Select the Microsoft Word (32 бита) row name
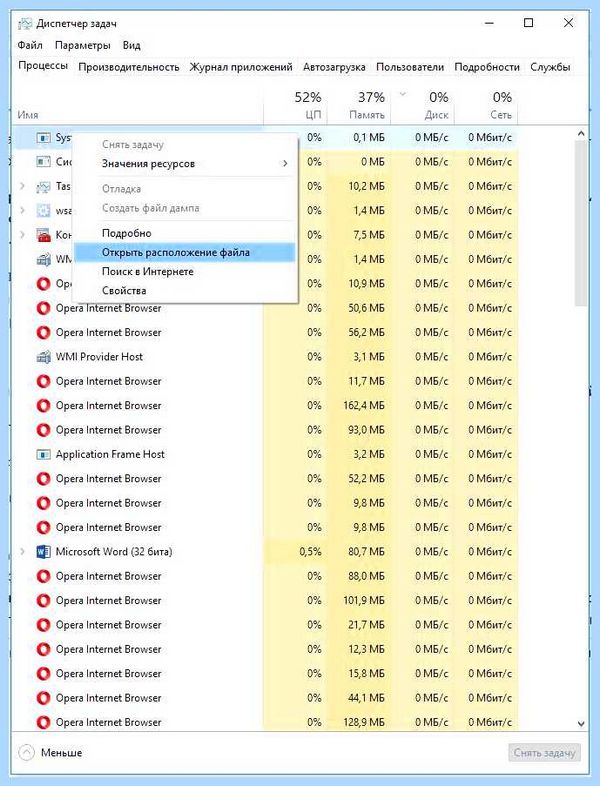The width and height of the screenshot is (600, 786). (x=114, y=552)
